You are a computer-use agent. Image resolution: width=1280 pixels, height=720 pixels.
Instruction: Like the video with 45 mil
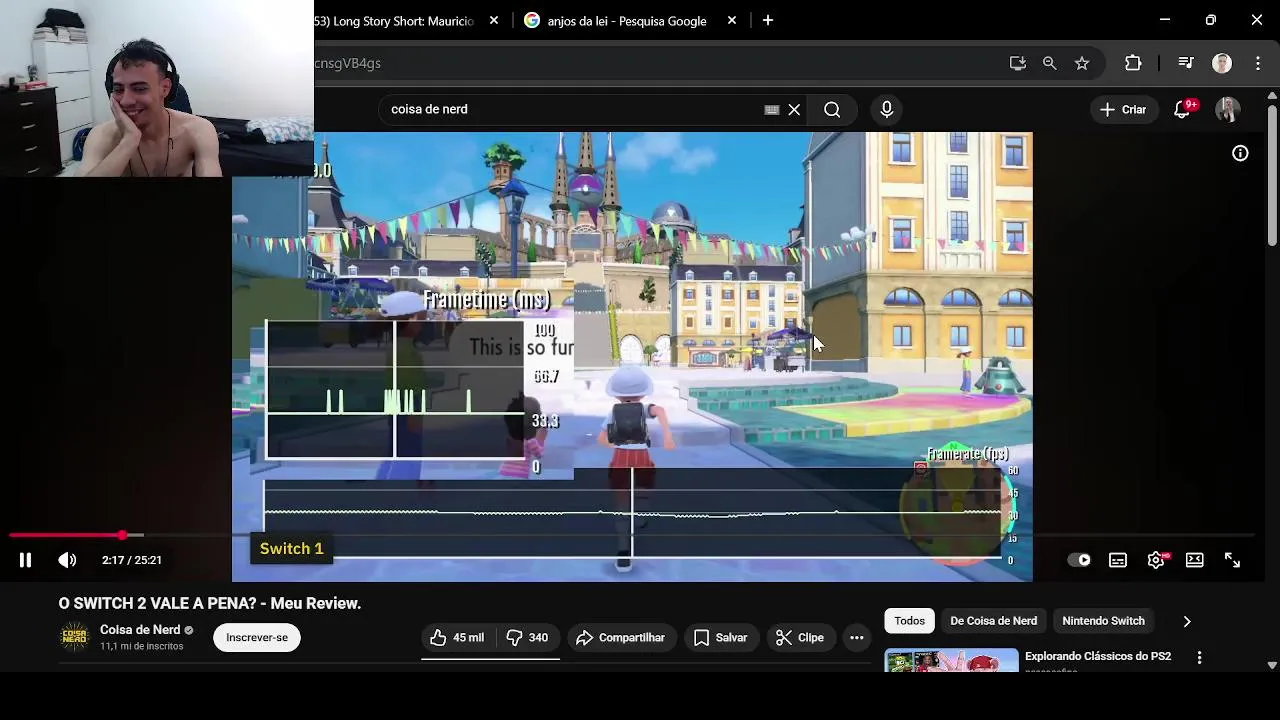457,637
